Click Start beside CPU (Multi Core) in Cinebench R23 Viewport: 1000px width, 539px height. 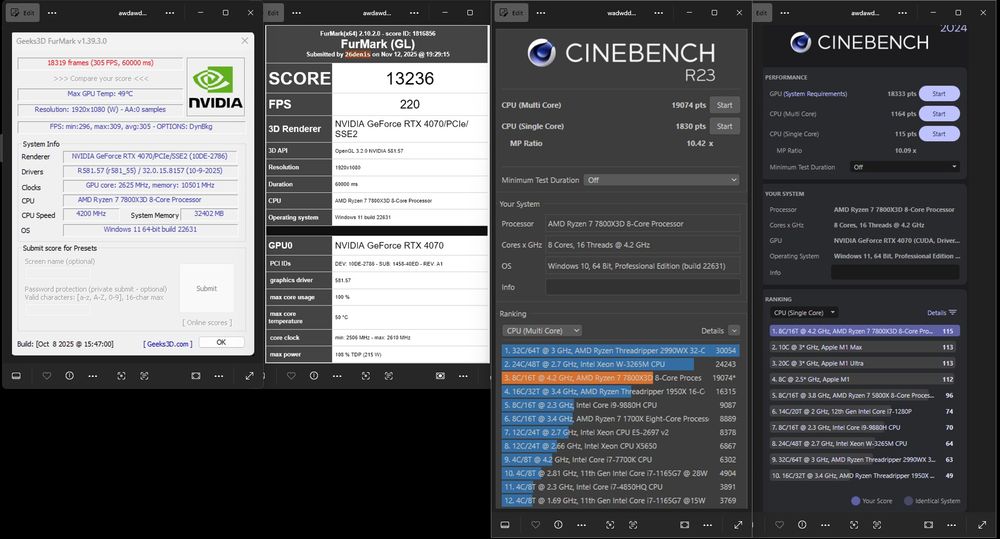click(x=724, y=105)
